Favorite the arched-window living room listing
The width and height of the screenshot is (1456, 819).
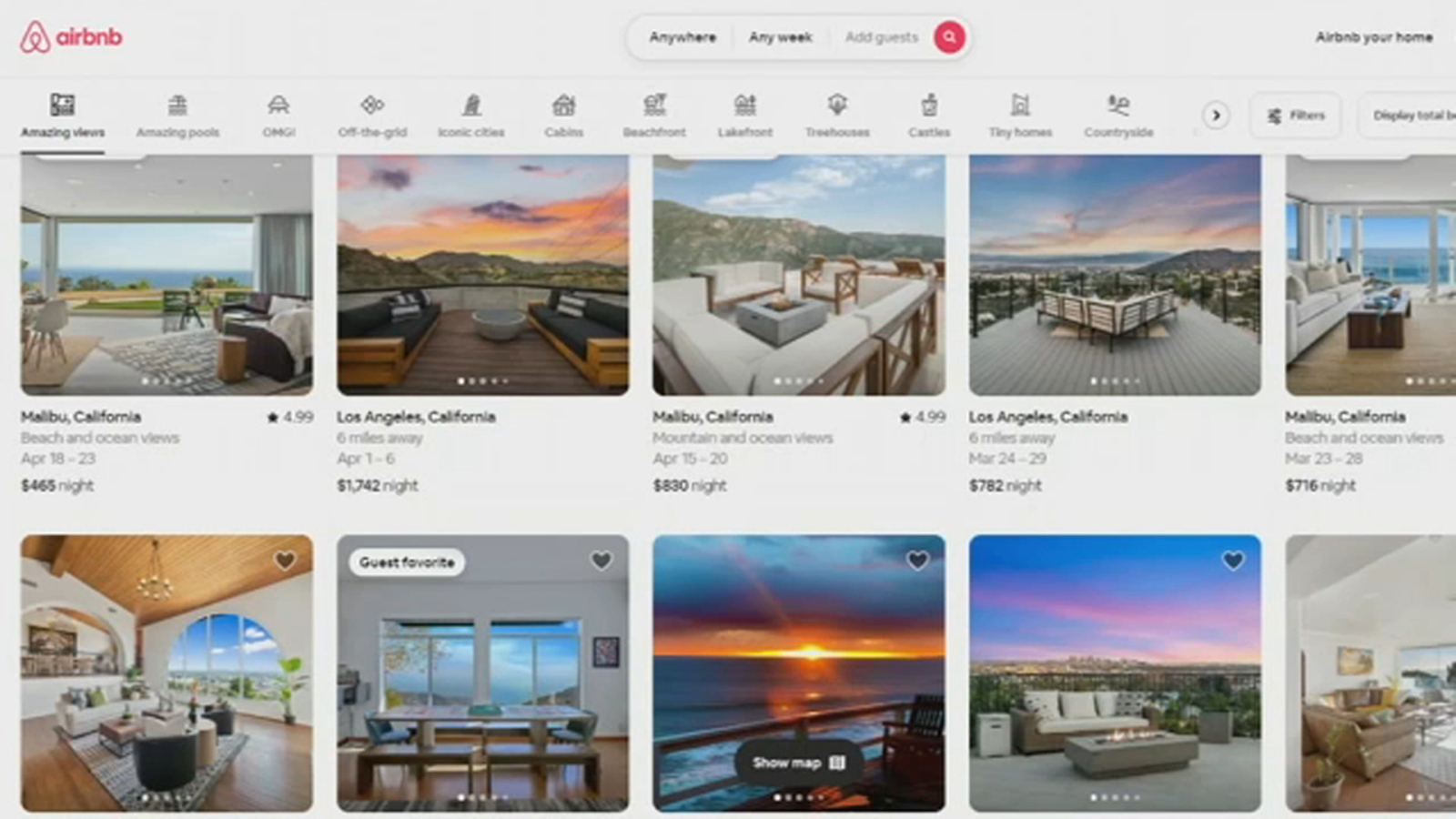[x=285, y=561]
